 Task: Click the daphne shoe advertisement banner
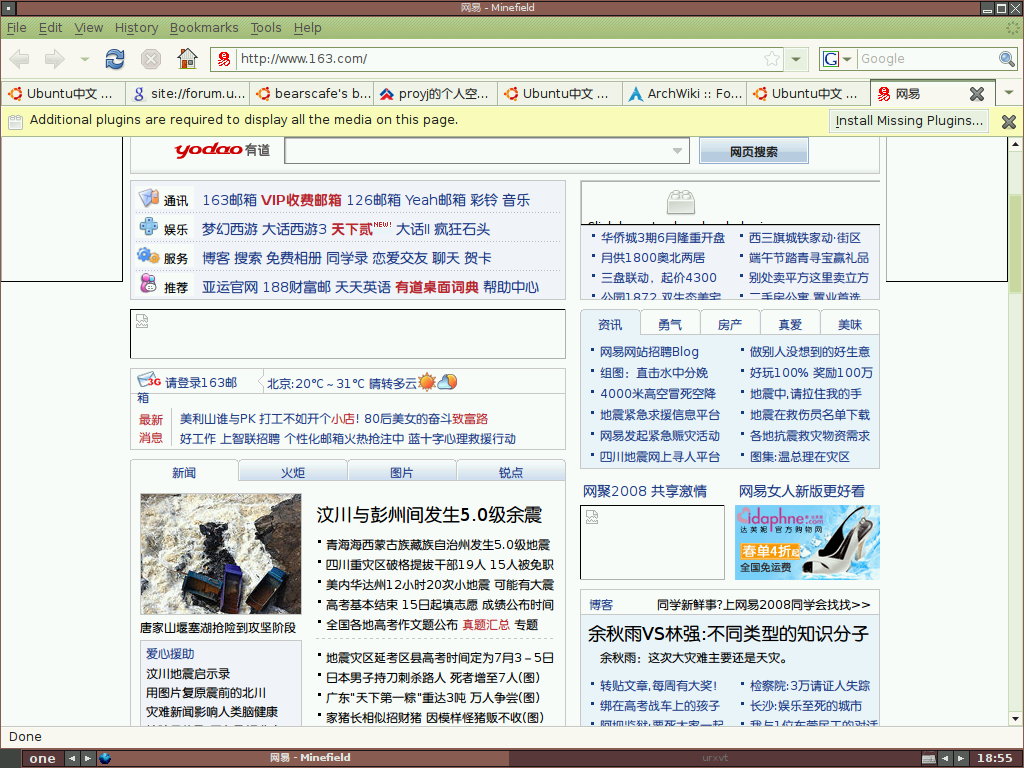pos(807,542)
